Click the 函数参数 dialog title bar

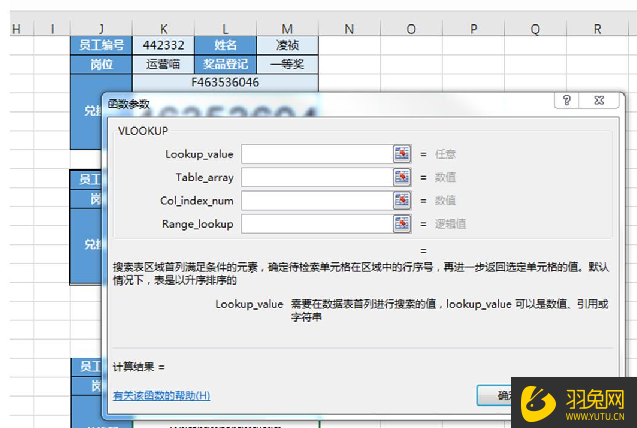(x=329, y=104)
